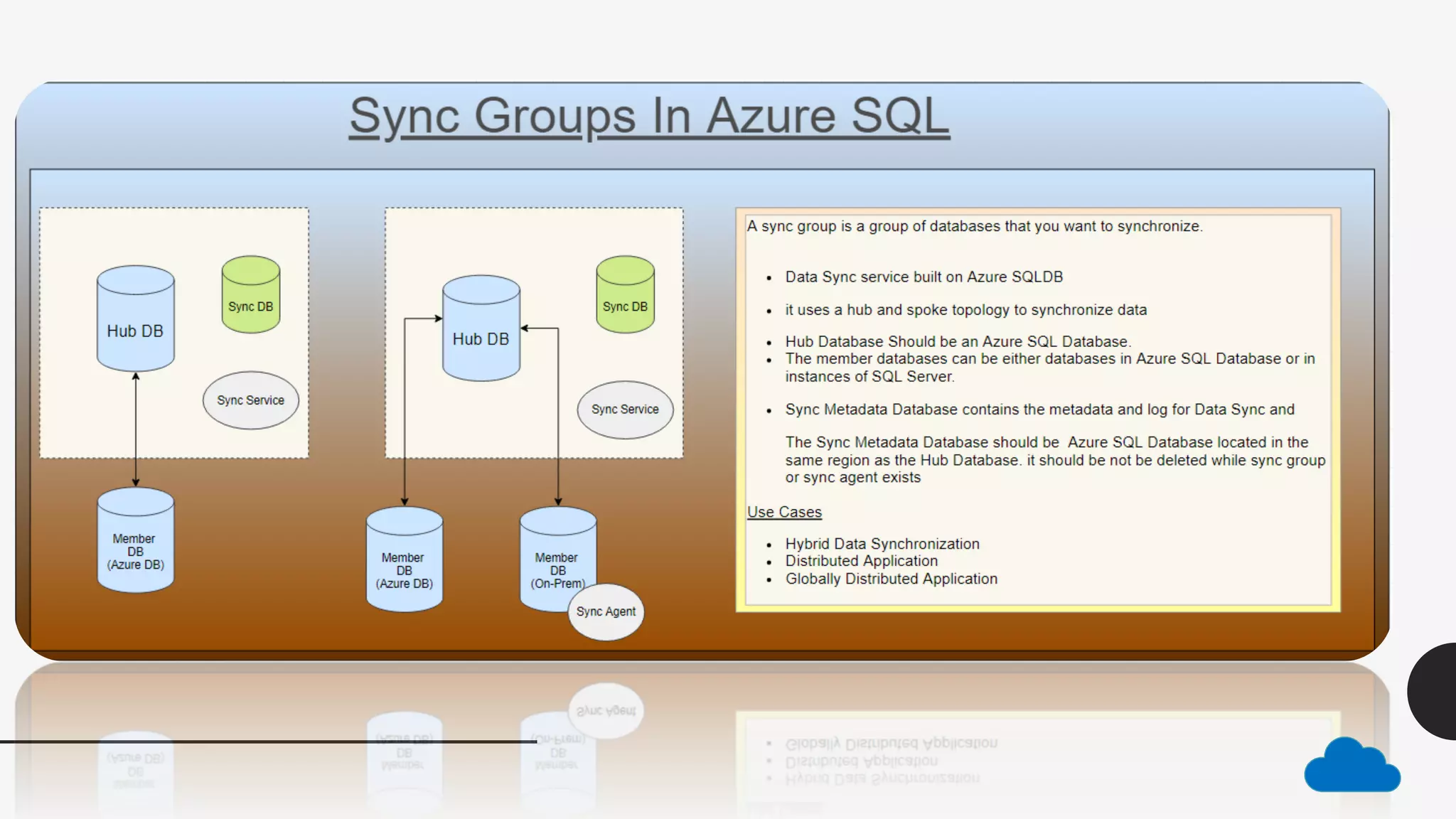
Task: Click the sync group definition sentence
Action: point(975,226)
